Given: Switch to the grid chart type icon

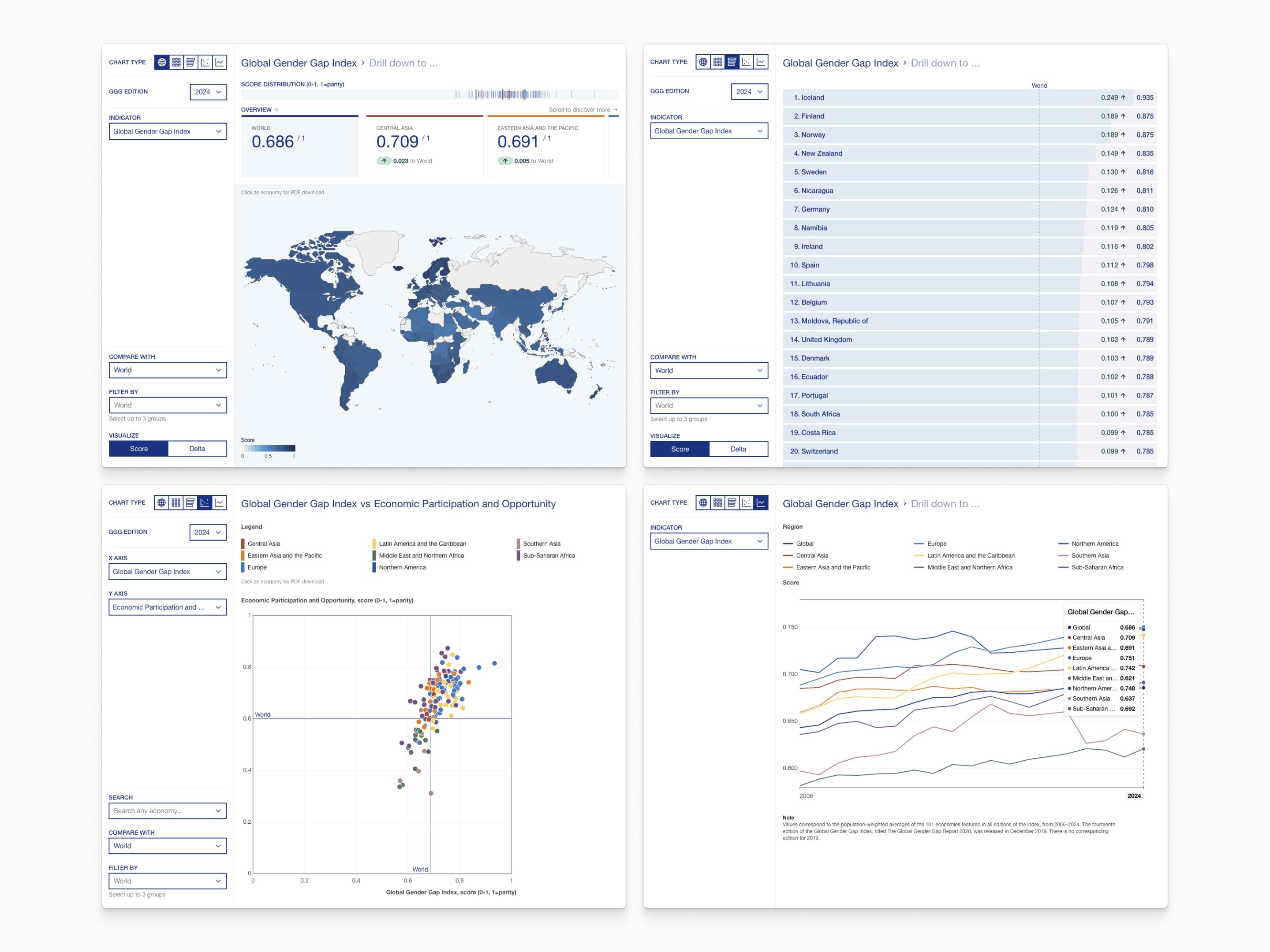Looking at the screenshot, I should coord(177,62).
